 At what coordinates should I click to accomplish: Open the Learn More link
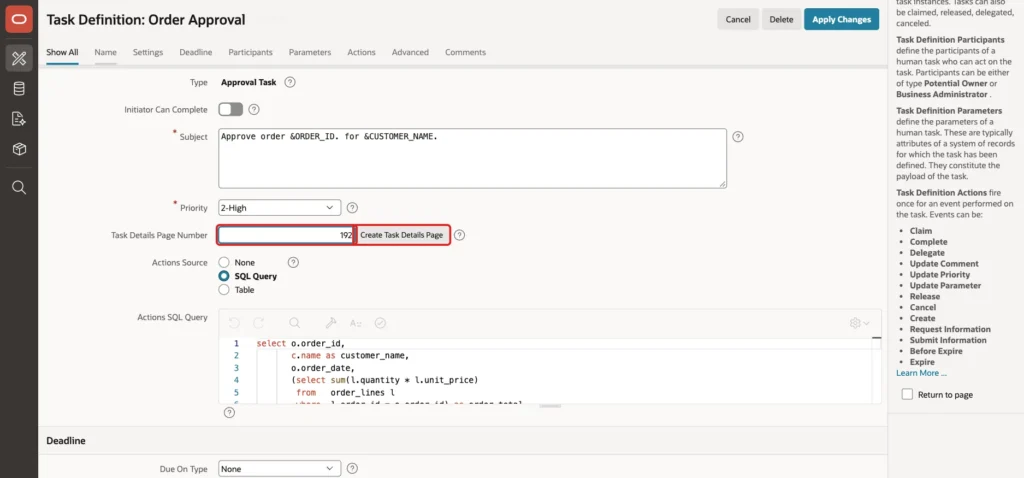pos(921,373)
